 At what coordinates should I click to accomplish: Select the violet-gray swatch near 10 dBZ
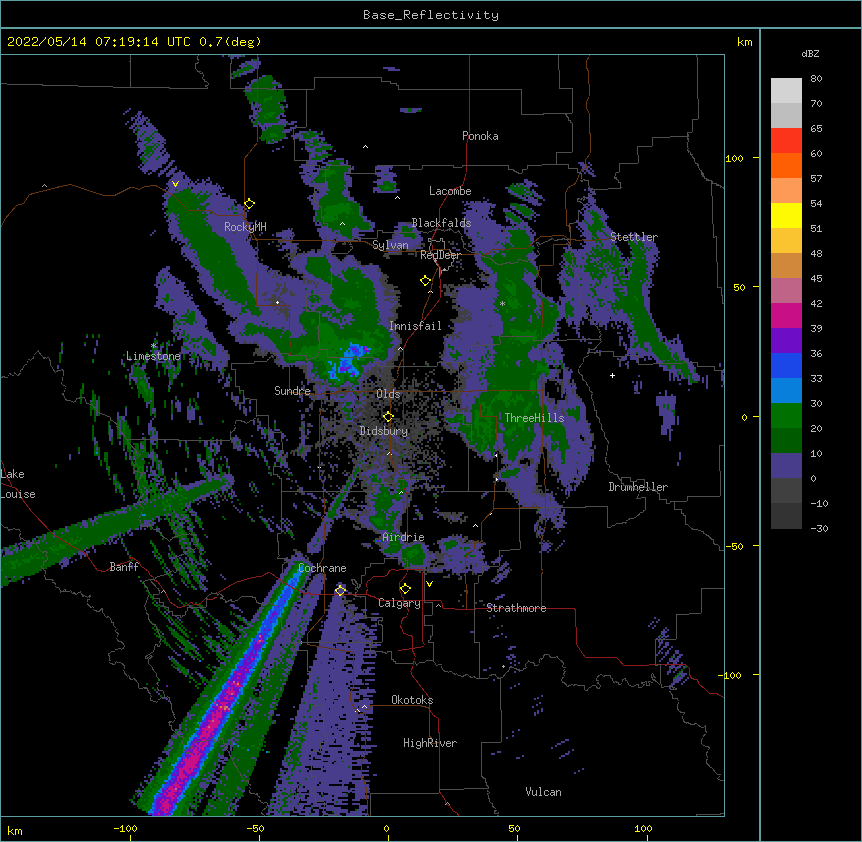tap(786, 466)
